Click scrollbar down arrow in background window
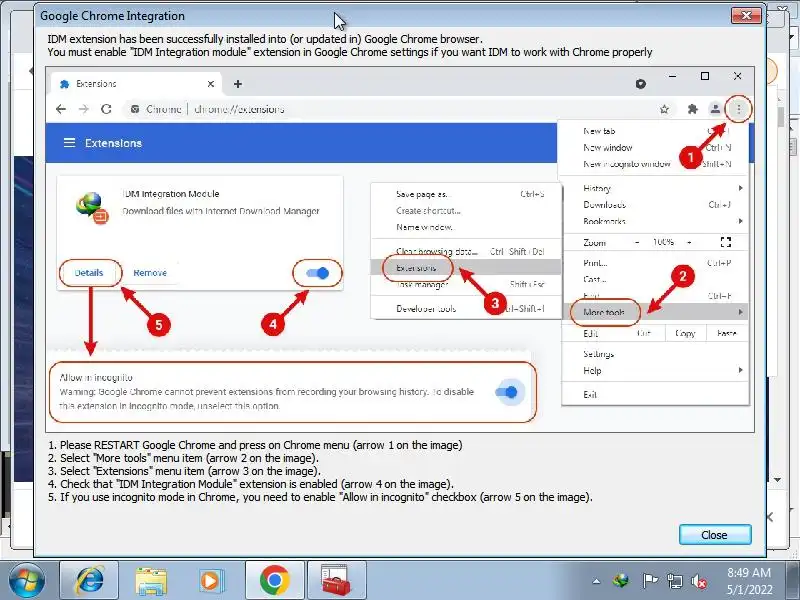Screen dimensions: 800x600 (x=778, y=480)
